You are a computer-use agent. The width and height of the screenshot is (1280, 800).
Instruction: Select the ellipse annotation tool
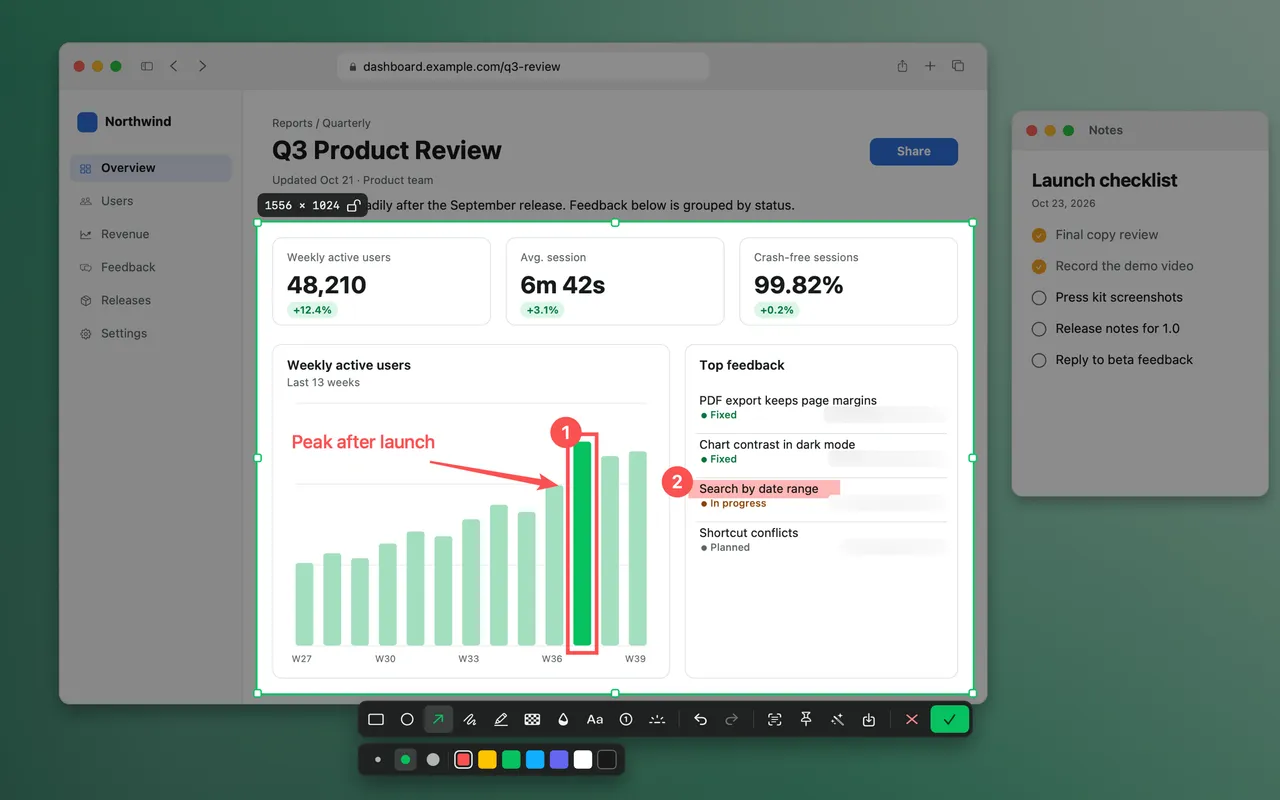pyautogui.click(x=407, y=719)
